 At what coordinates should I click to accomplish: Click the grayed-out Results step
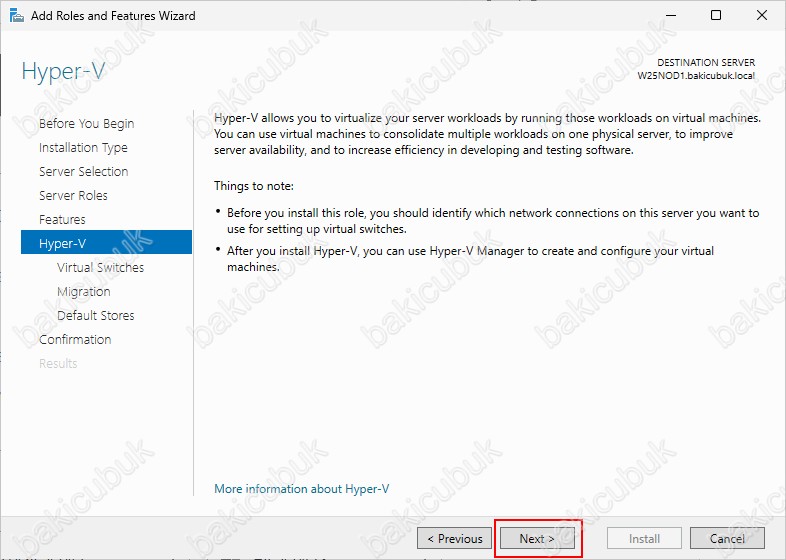(x=58, y=363)
